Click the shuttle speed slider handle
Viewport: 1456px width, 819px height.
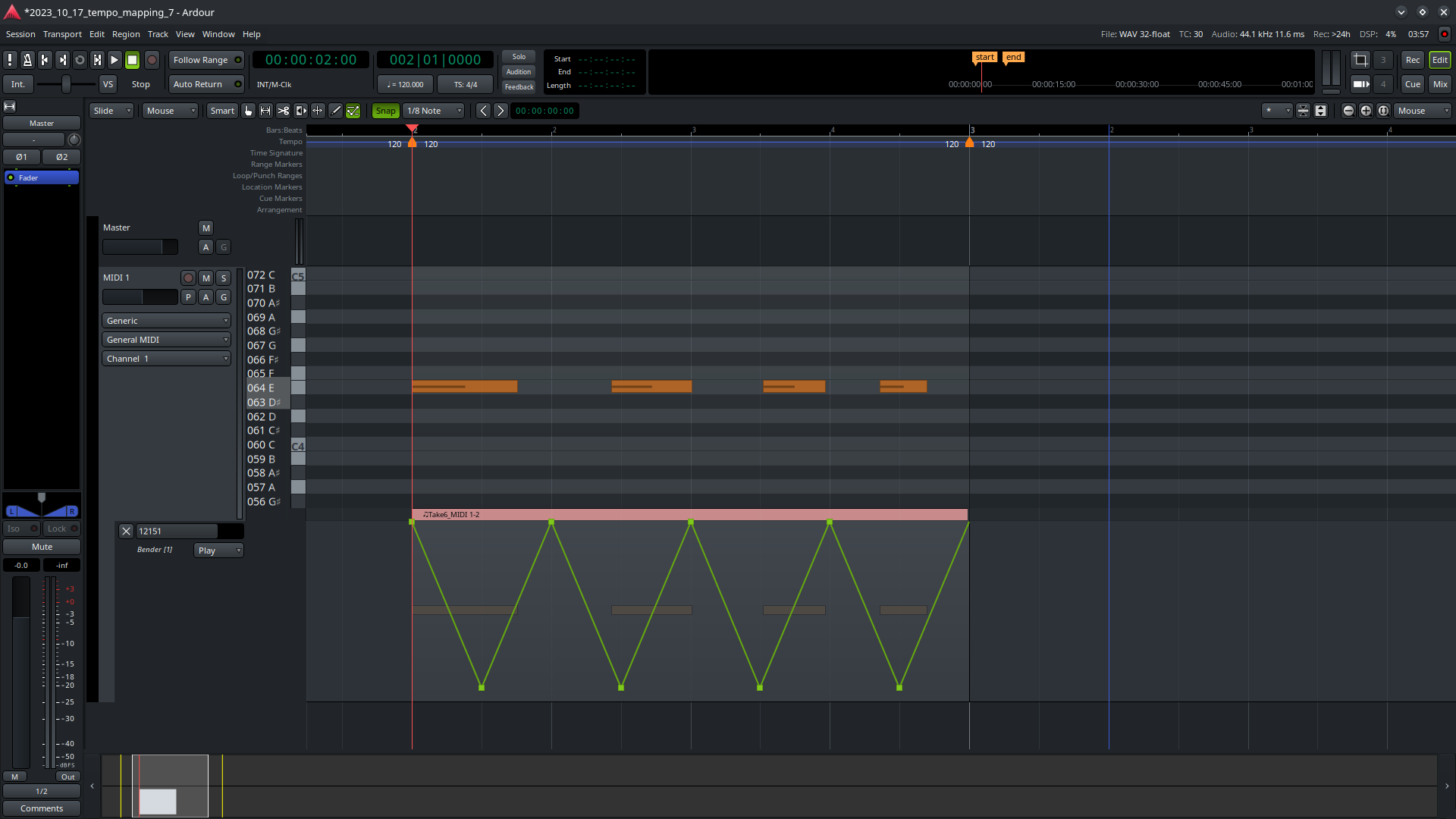(x=66, y=84)
